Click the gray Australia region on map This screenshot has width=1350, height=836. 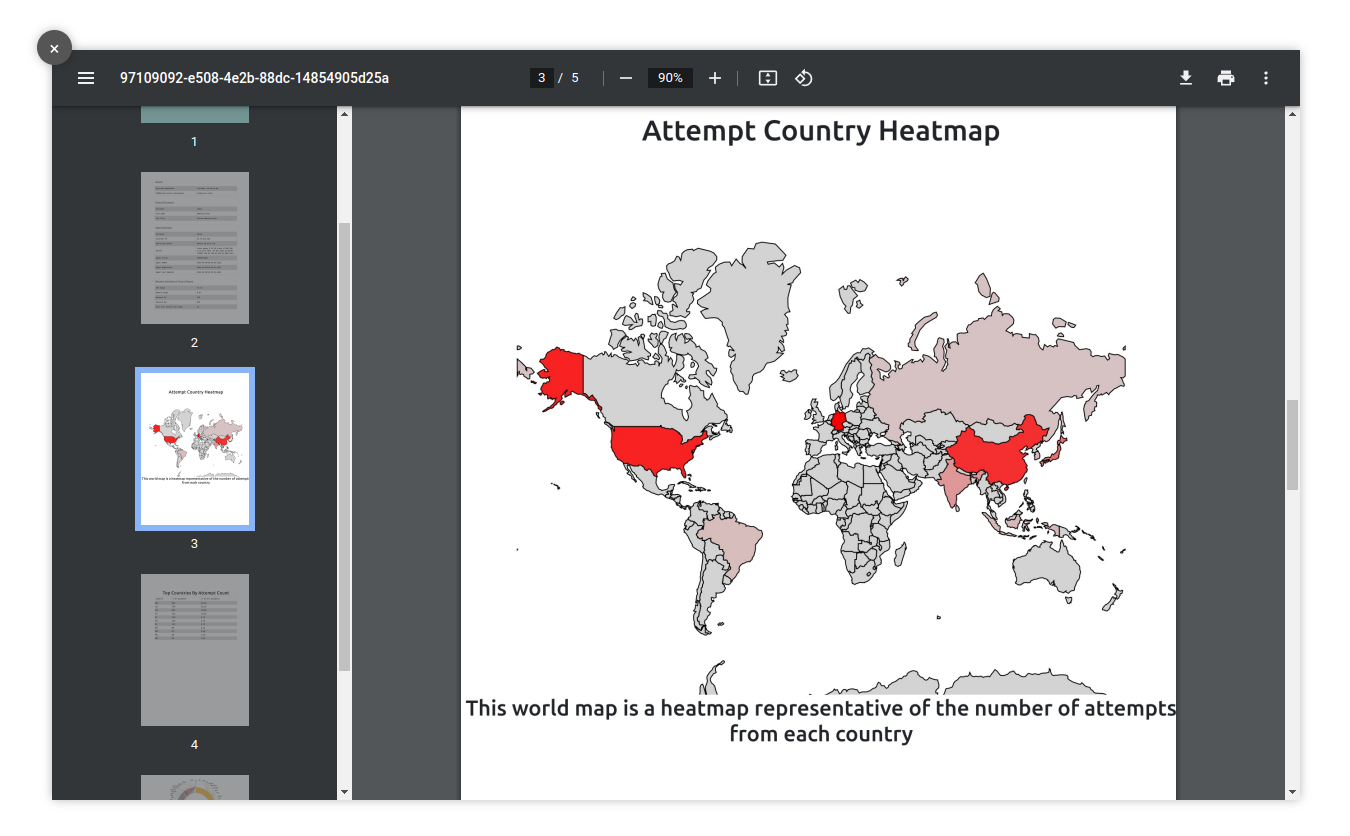click(x=1046, y=570)
